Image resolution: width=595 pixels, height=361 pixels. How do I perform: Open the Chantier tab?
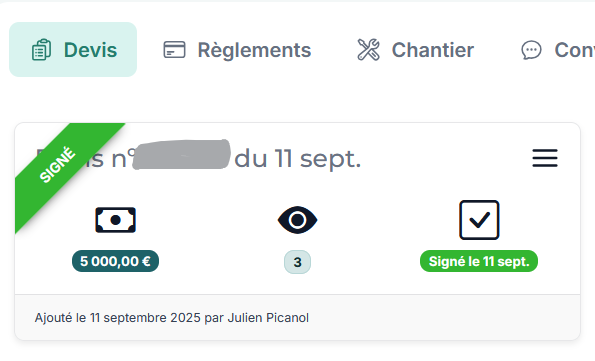(x=416, y=50)
